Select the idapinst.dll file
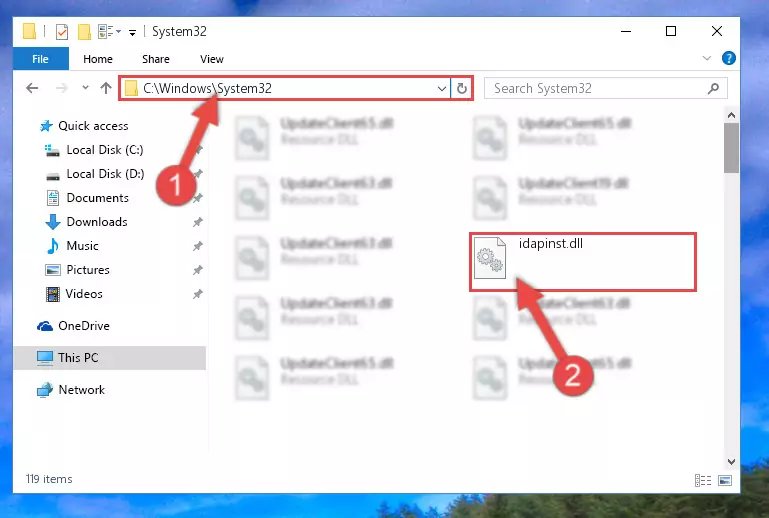Viewport: 769px width, 518px height. point(583,262)
